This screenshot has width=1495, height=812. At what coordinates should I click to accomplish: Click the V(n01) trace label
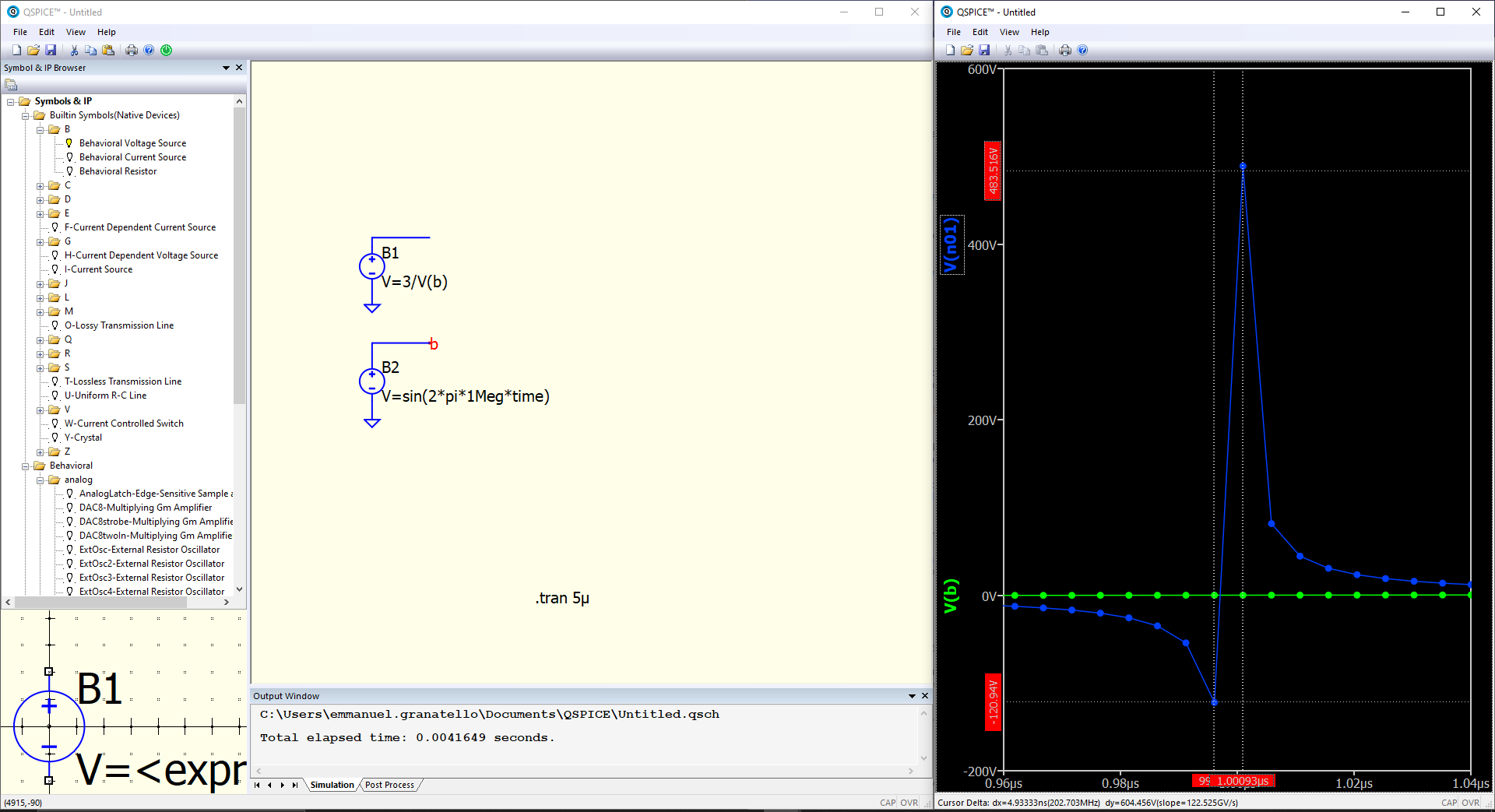952,244
